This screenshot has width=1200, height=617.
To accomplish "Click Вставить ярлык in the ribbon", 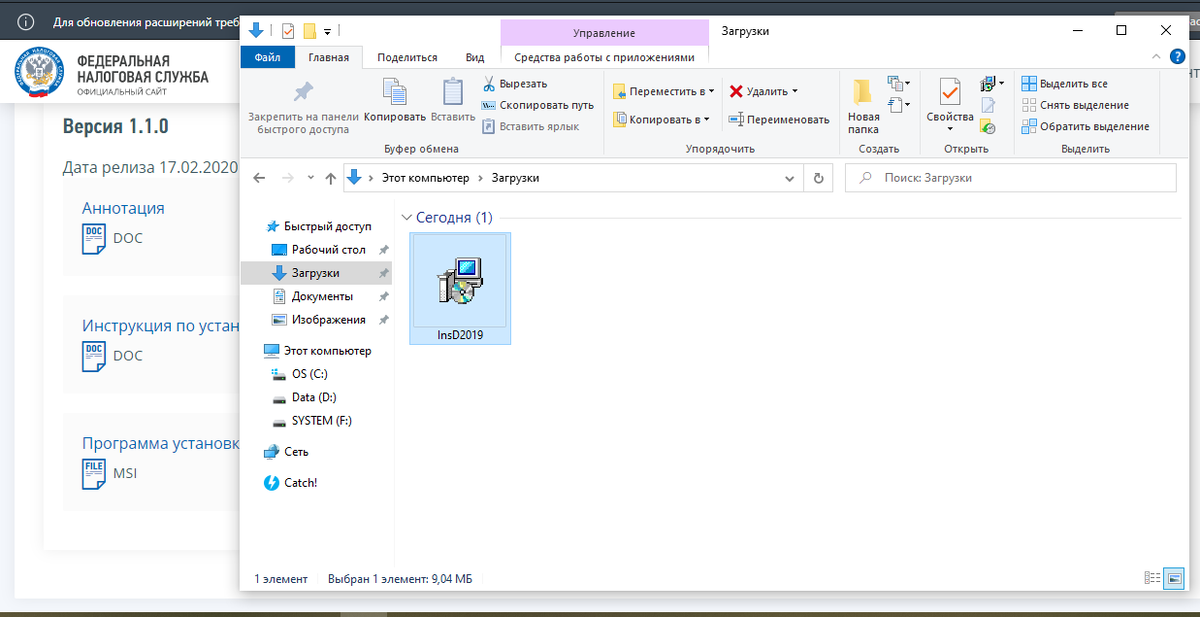I will [530, 126].
